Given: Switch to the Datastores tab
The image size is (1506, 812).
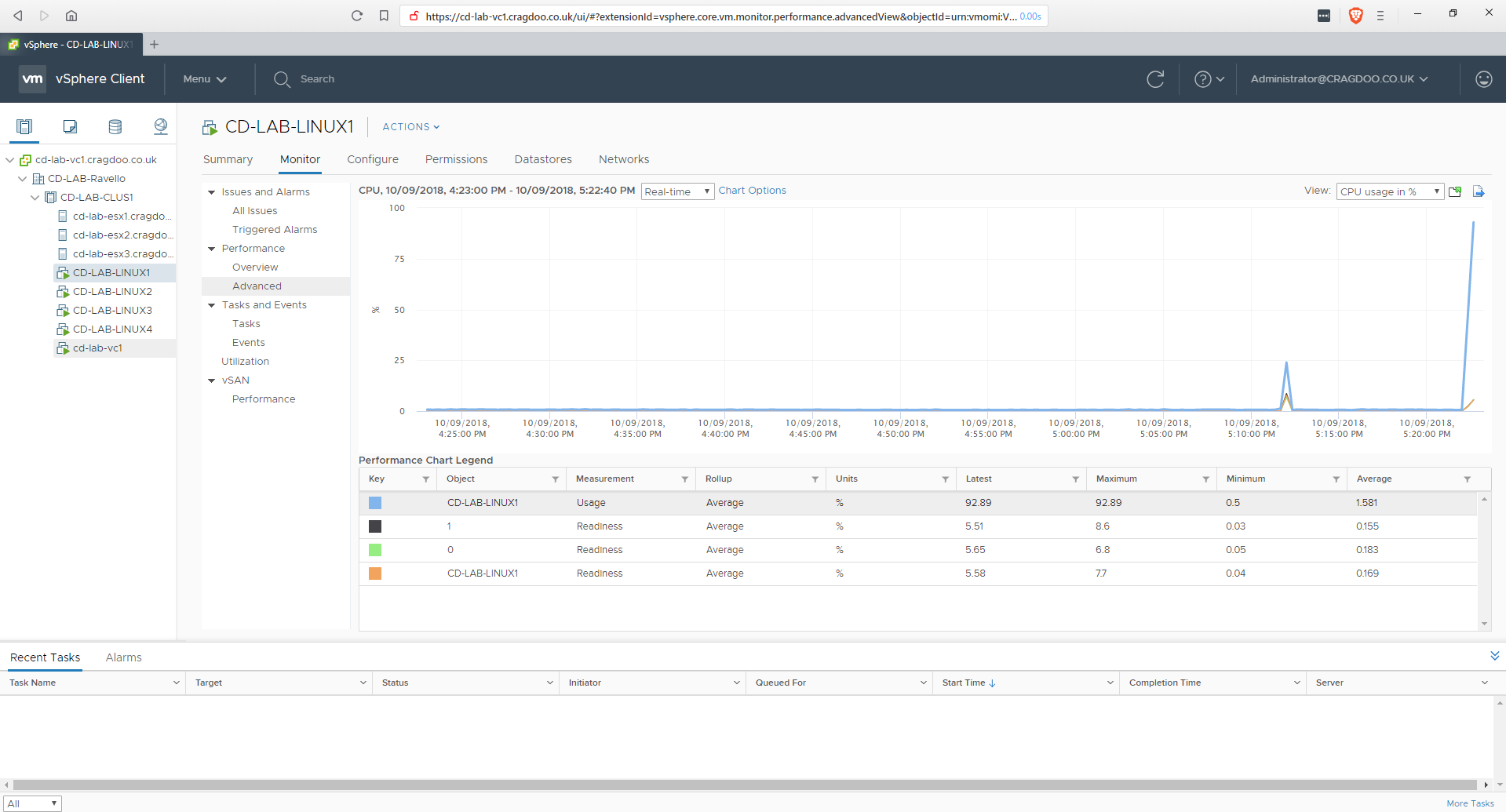Looking at the screenshot, I should tap(543, 159).
